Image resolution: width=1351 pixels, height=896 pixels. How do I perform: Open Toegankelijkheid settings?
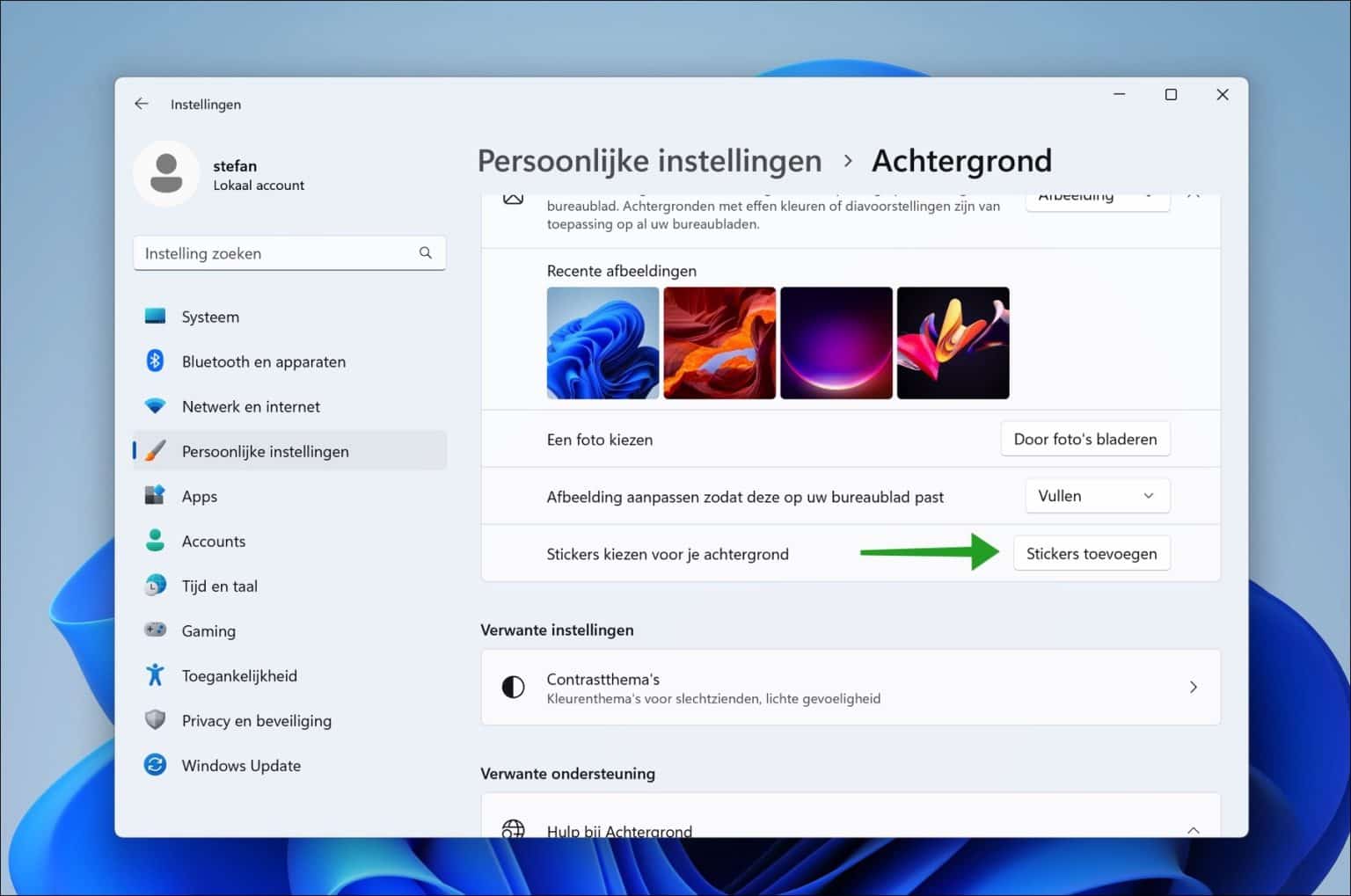coord(239,675)
